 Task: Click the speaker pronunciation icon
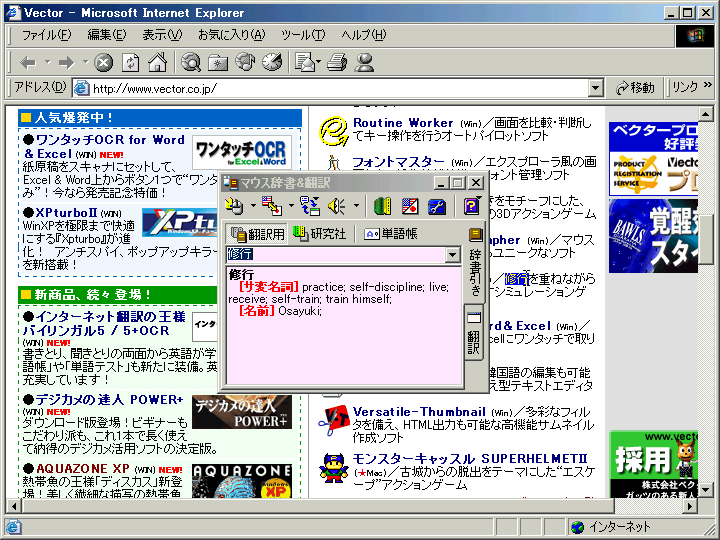(337, 206)
